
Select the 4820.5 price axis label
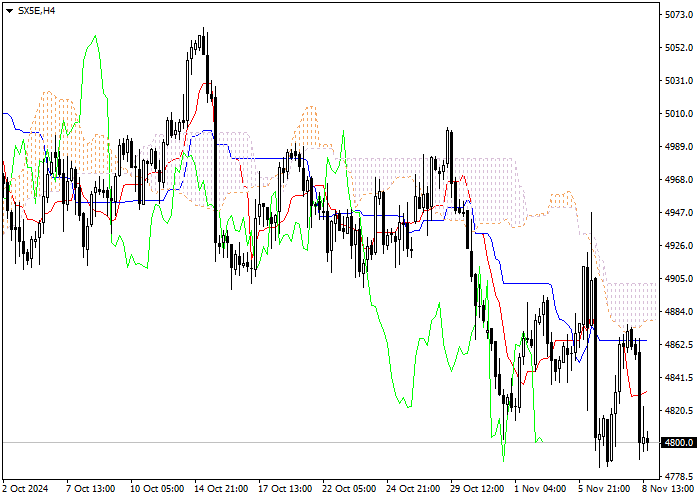tap(679, 411)
